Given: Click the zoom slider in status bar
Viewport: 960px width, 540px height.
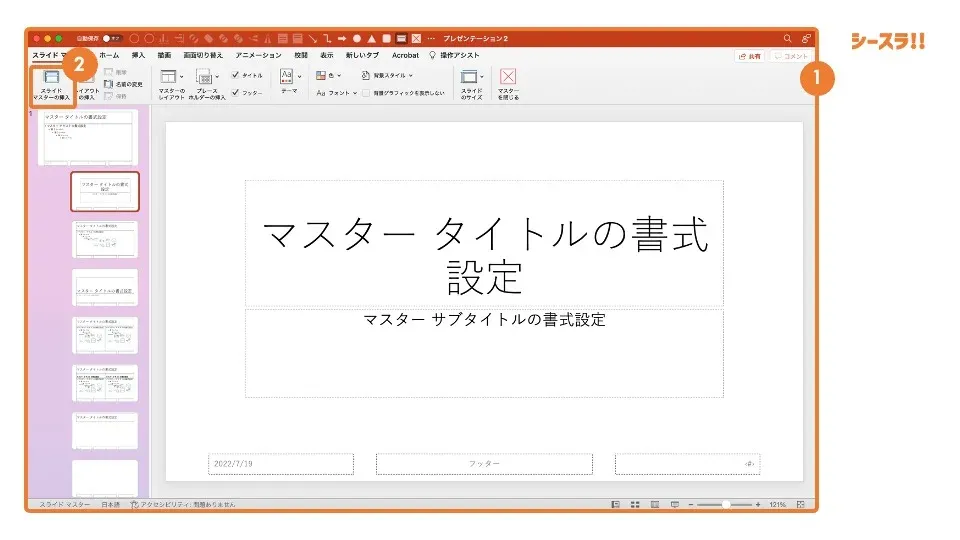Looking at the screenshot, I should [725, 505].
